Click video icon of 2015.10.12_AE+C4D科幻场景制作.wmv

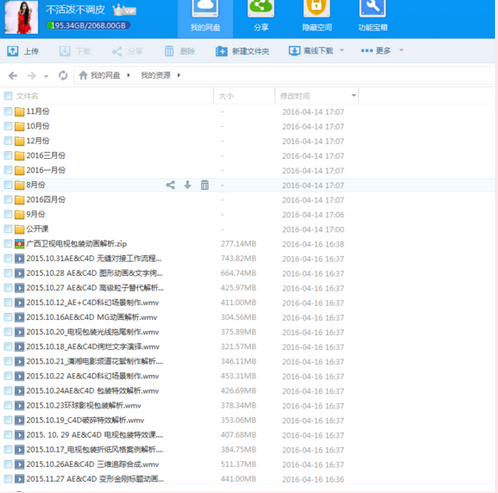click(x=20, y=303)
